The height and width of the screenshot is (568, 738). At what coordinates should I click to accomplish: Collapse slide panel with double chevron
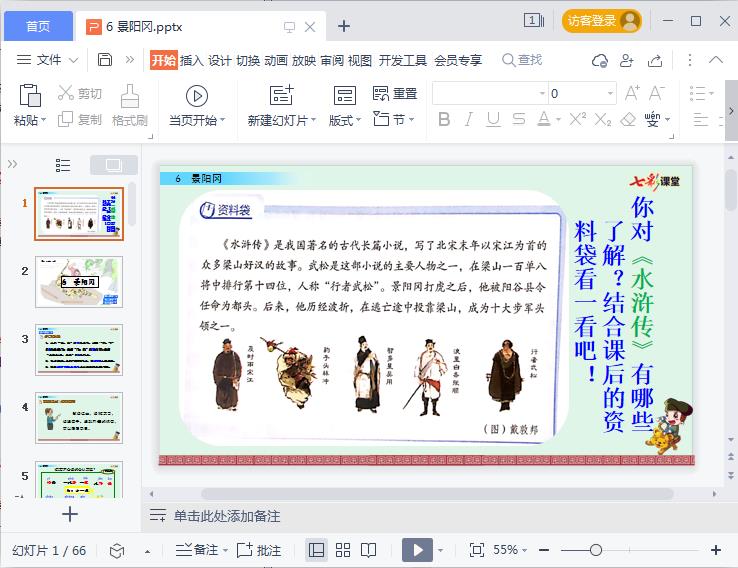pos(12,164)
